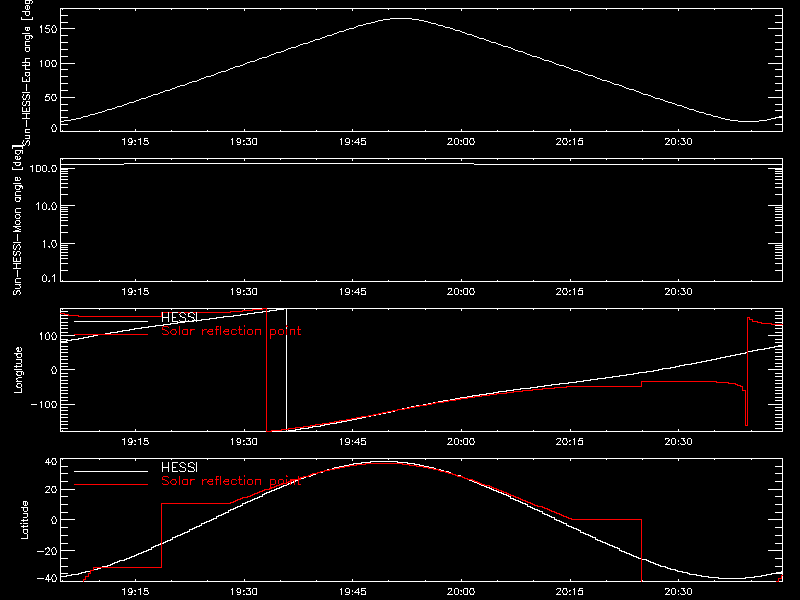Image resolution: width=800 pixels, height=600 pixels.
Task: Click the 40 tick on Latitude axis
Action: tap(51, 462)
